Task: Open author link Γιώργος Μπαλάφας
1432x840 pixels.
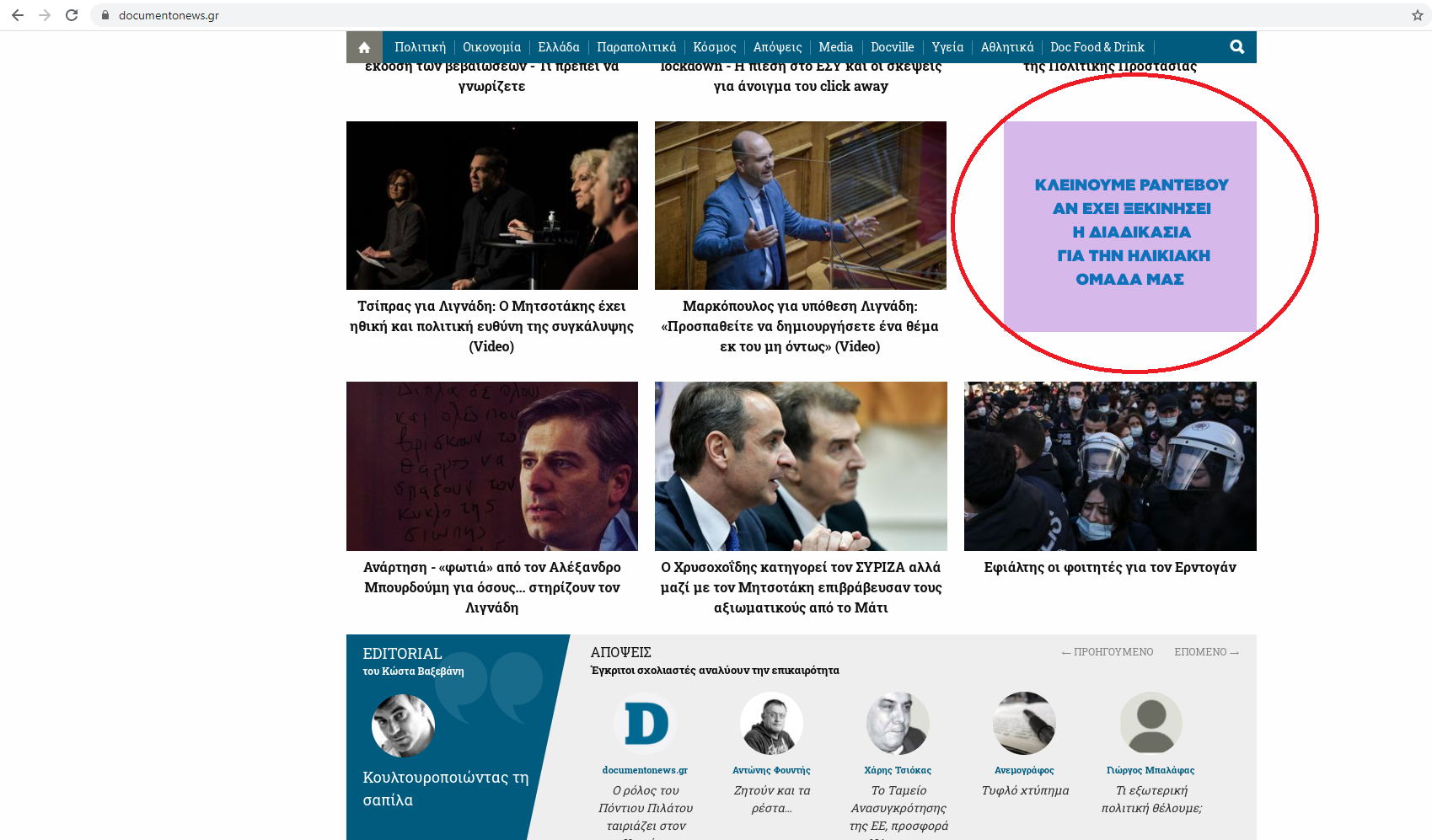Action: point(1150,770)
